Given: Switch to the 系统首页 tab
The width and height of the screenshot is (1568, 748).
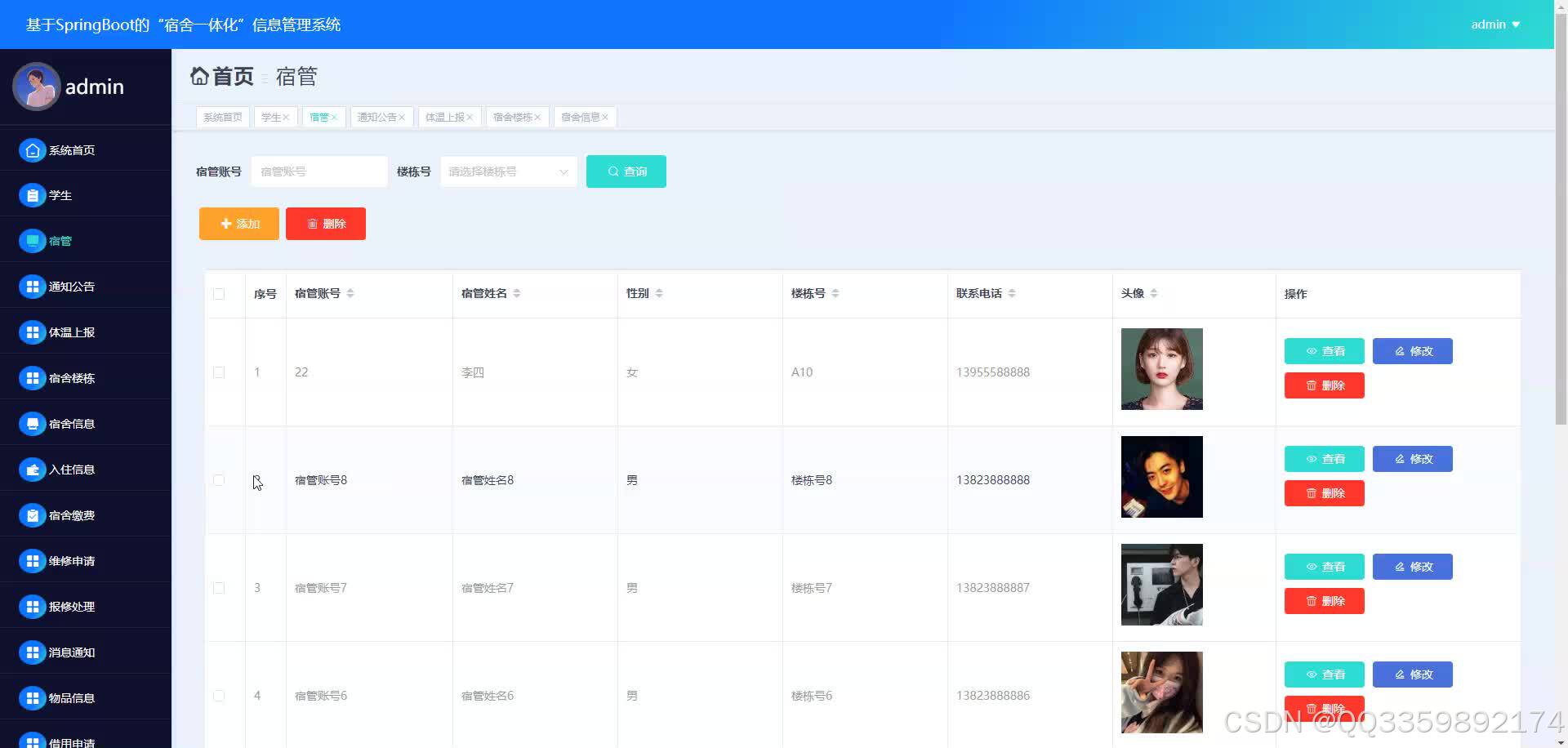Looking at the screenshot, I should tap(223, 118).
